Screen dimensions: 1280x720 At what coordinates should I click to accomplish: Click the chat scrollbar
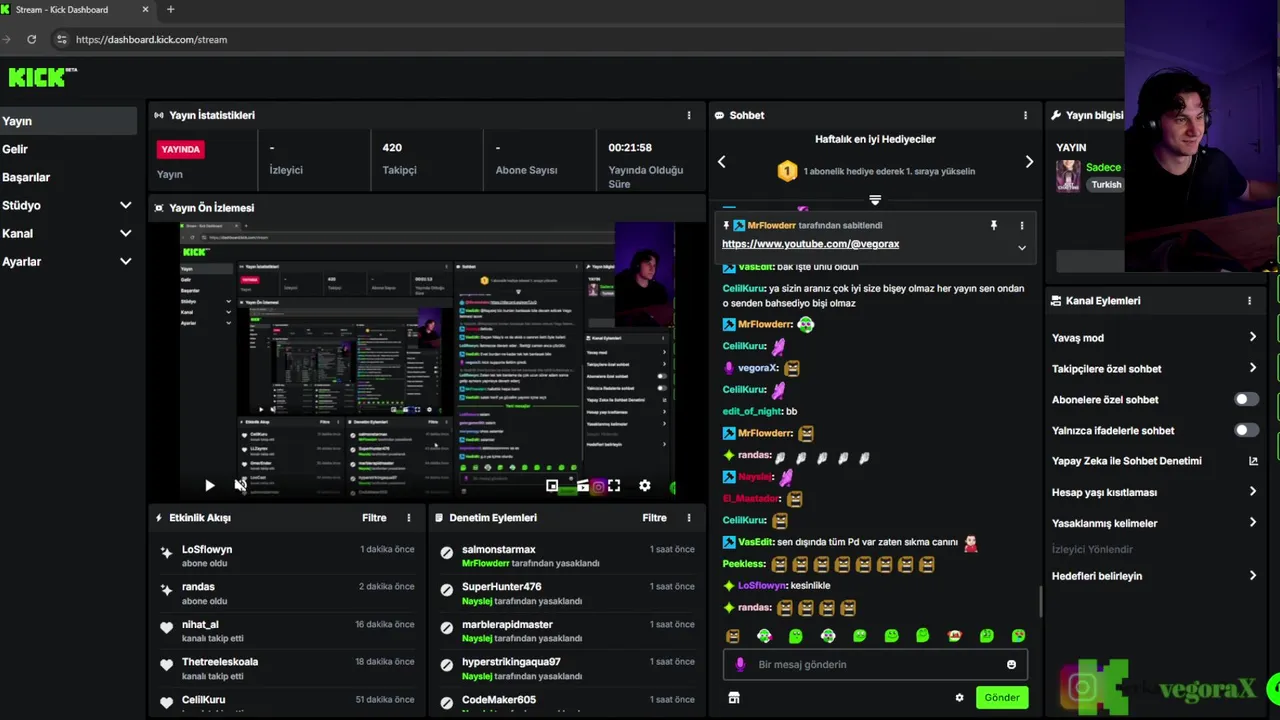pos(1040,602)
